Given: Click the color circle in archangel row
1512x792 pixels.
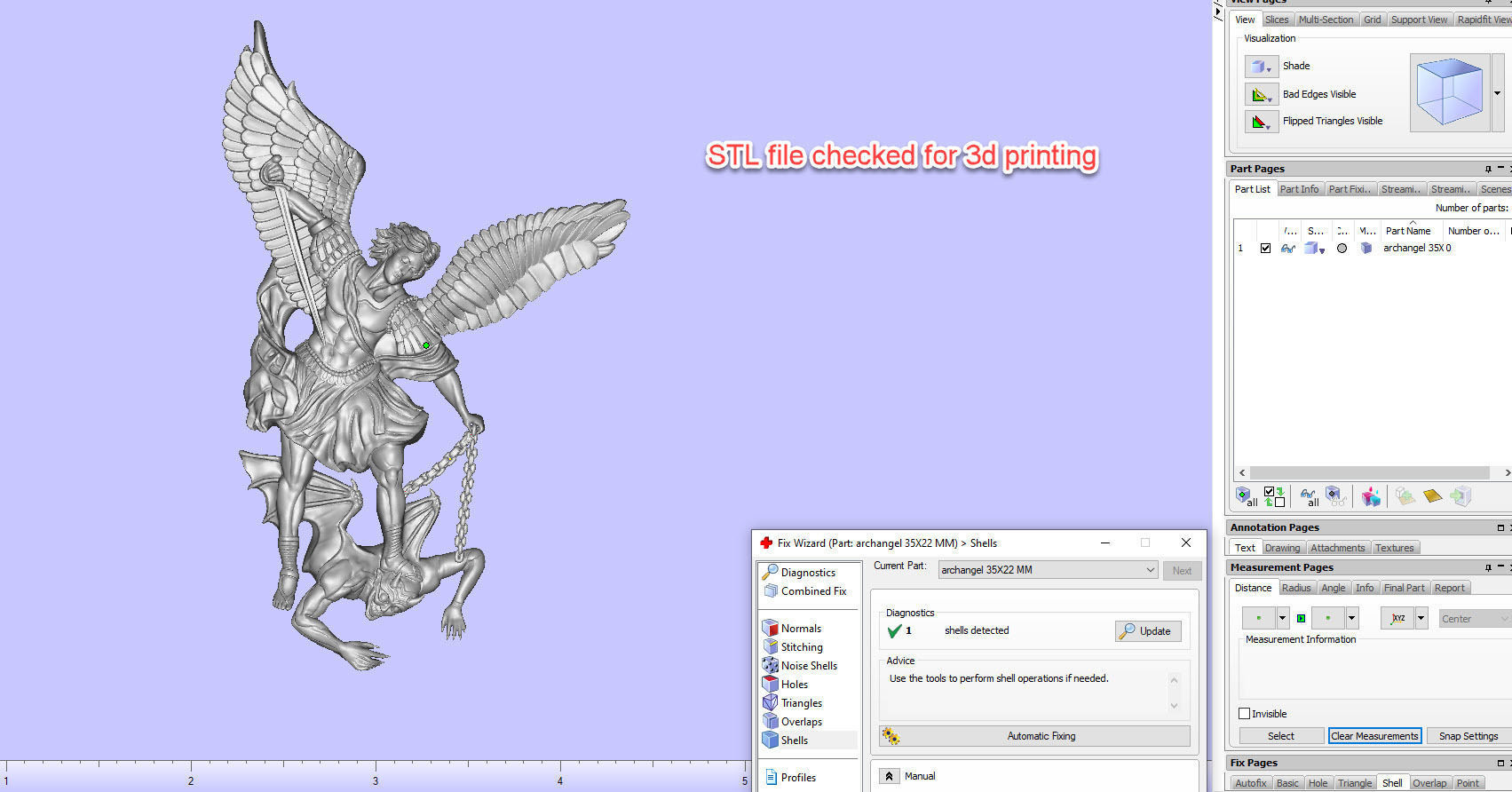Looking at the screenshot, I should coord(1342,249).
